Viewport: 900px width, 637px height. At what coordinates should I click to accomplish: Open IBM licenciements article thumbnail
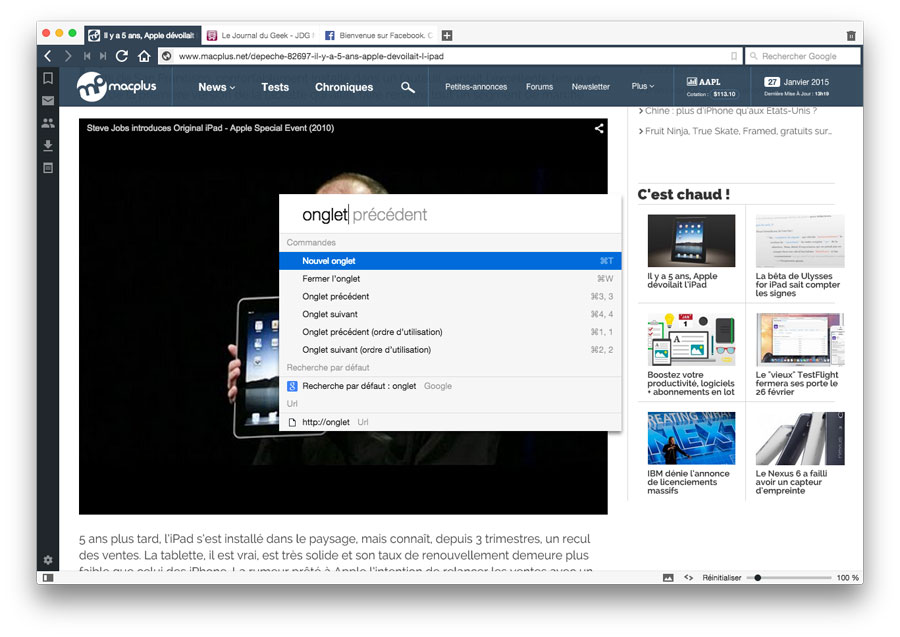point(691,438)
